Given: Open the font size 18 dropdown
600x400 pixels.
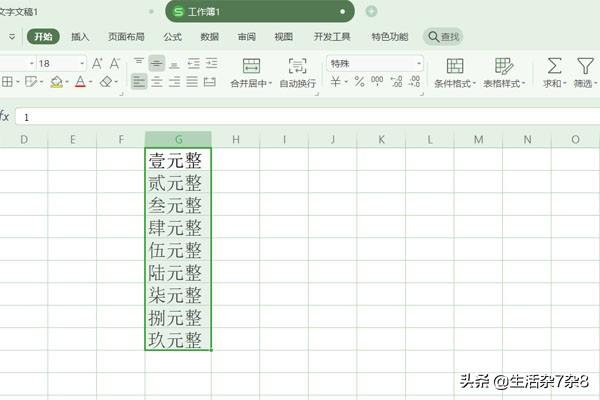Looking at the screenshot, I should point(82,64).
